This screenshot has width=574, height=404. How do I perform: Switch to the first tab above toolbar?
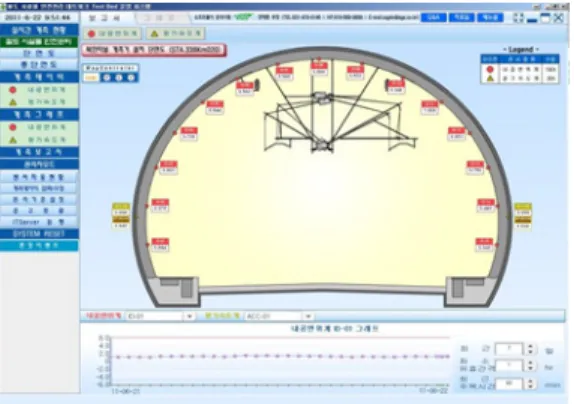coord(106,18)
